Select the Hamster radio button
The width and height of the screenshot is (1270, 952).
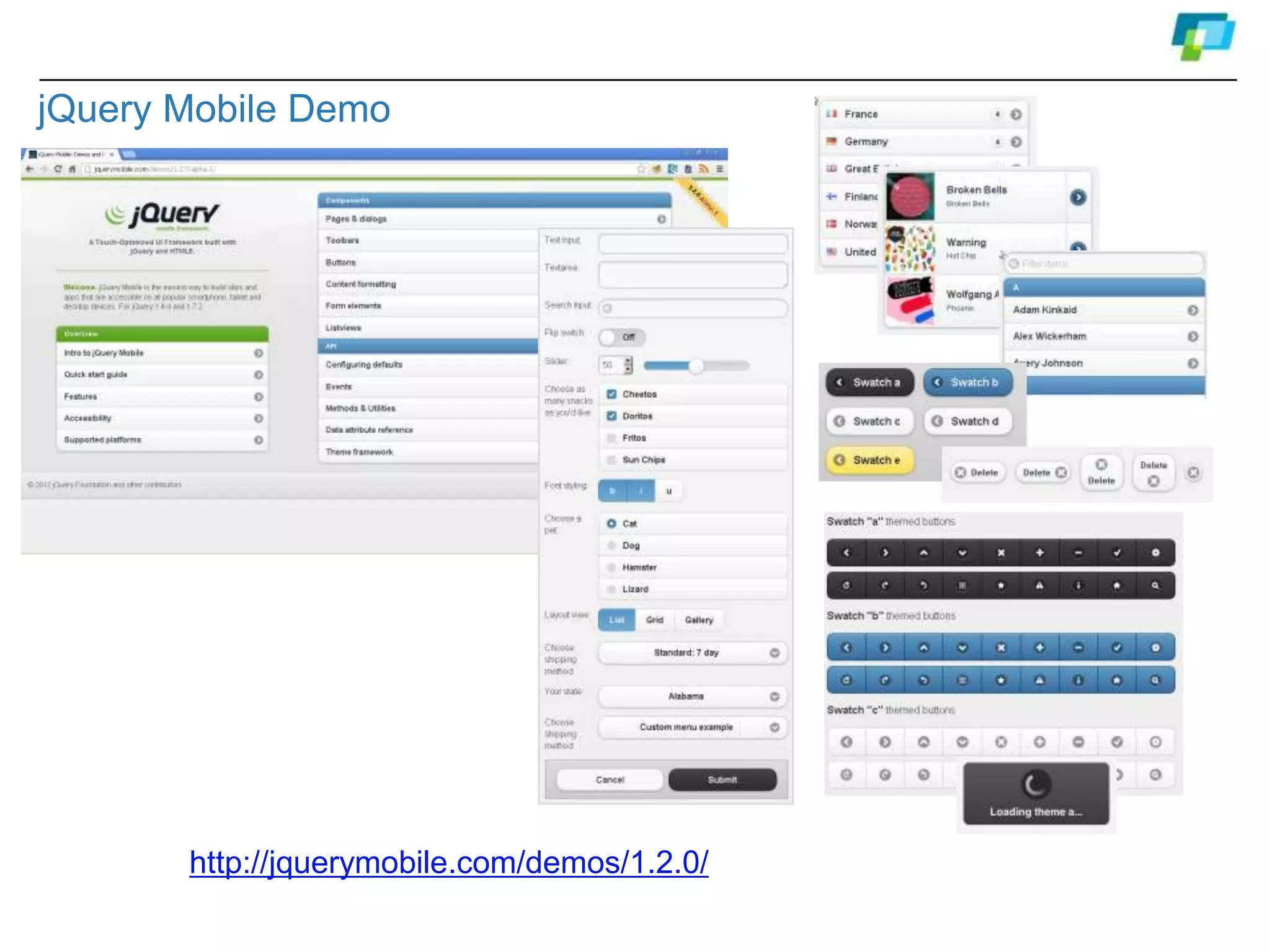[x=611, y=567]
